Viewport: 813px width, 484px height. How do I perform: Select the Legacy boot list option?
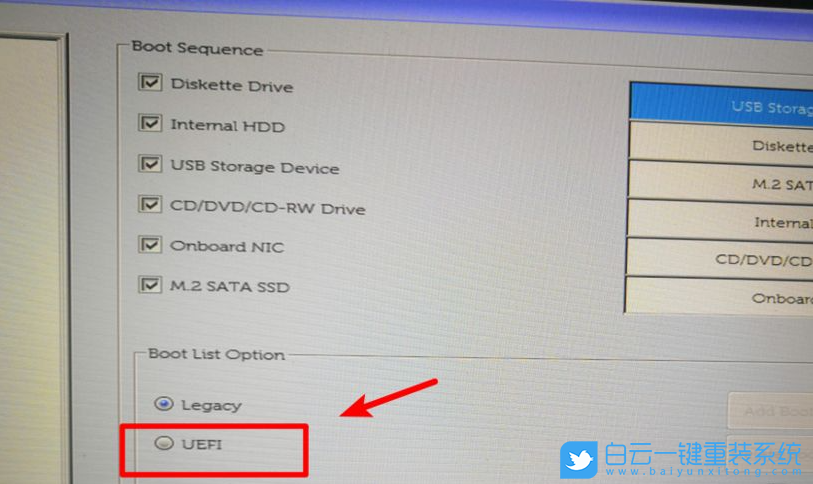(x=164, y=403)
